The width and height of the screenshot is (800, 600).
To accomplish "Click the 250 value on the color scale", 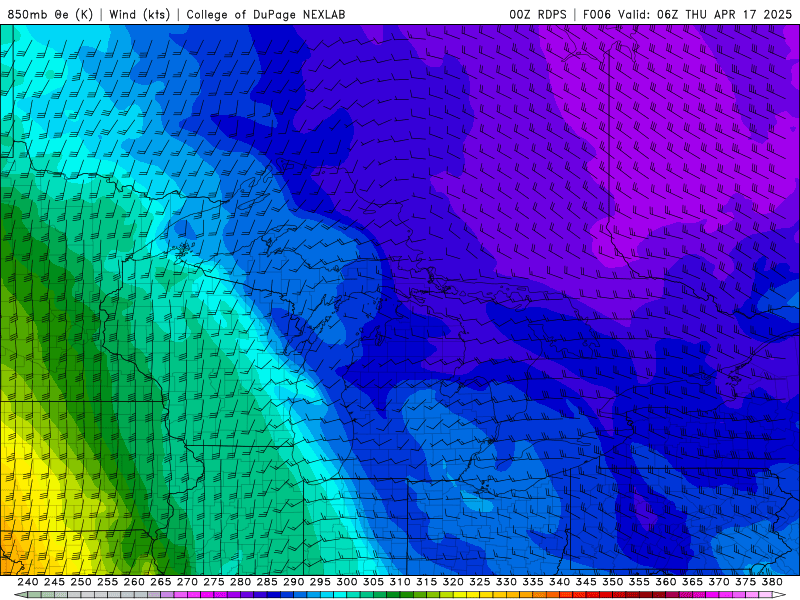I will (x=81, y=582).
